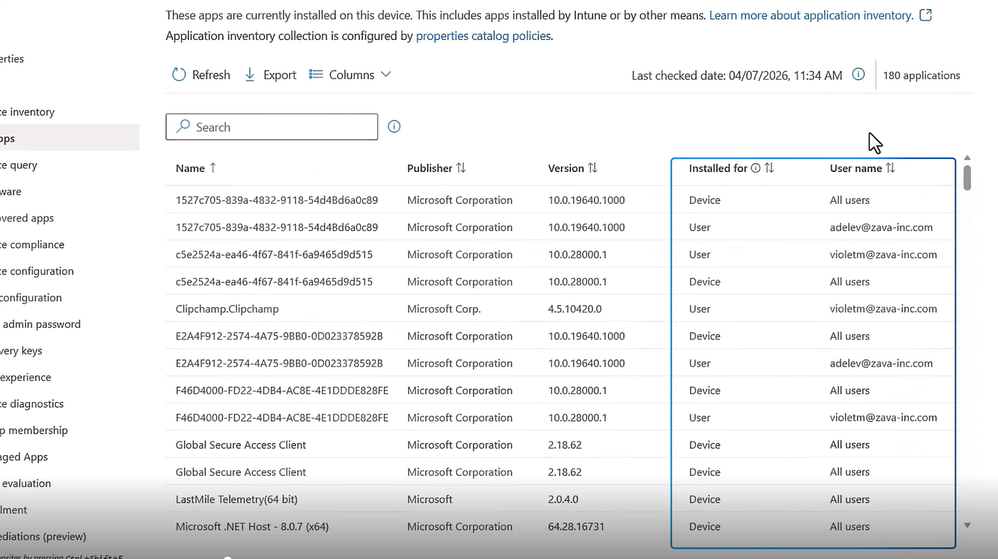Open the compliance item in the sidebar

(x=34, y=245)
